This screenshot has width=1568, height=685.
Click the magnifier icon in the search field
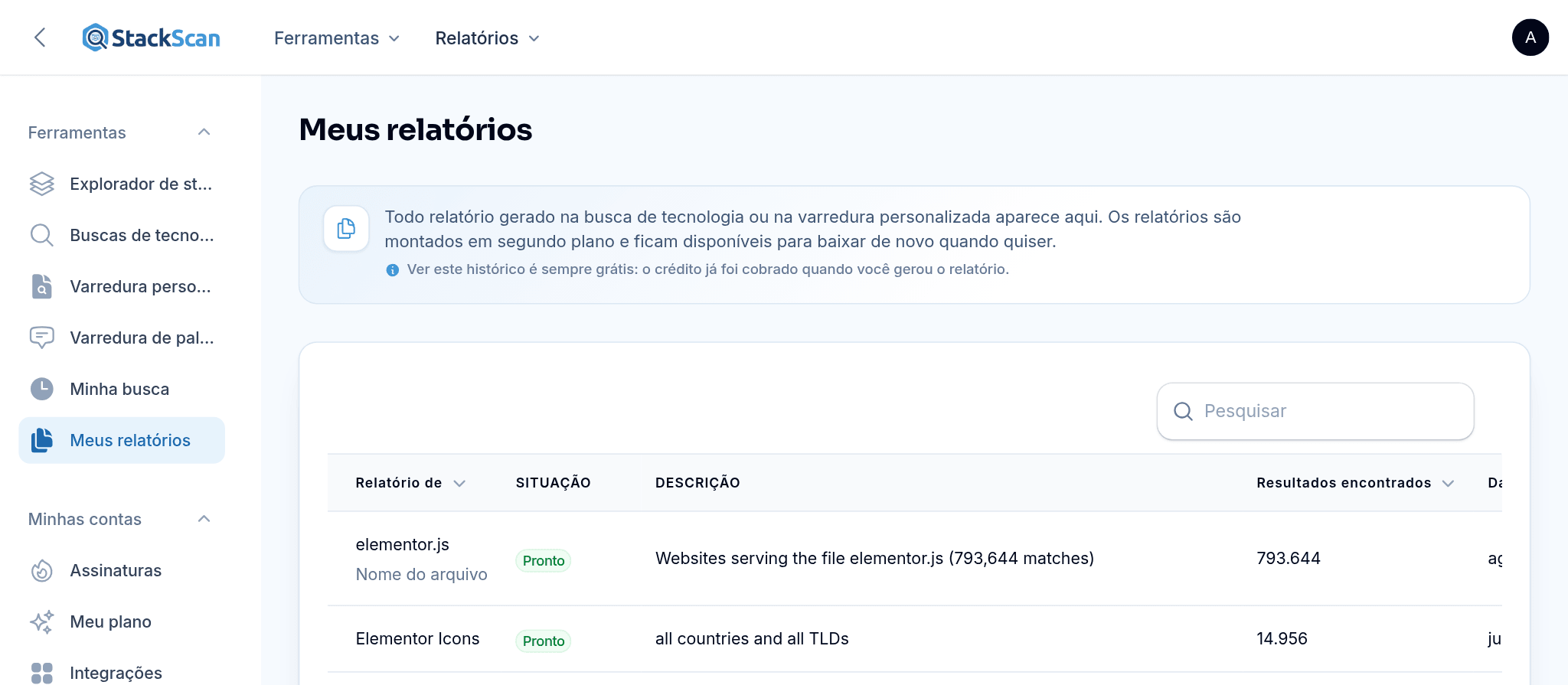click(1183, 411)
